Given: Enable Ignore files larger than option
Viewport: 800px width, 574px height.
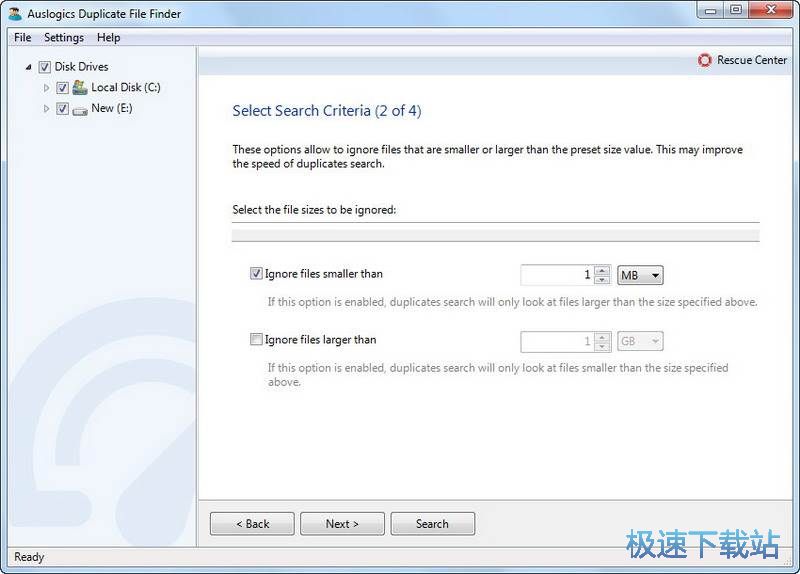Looking at the screenshot, I should pos(256,340).
